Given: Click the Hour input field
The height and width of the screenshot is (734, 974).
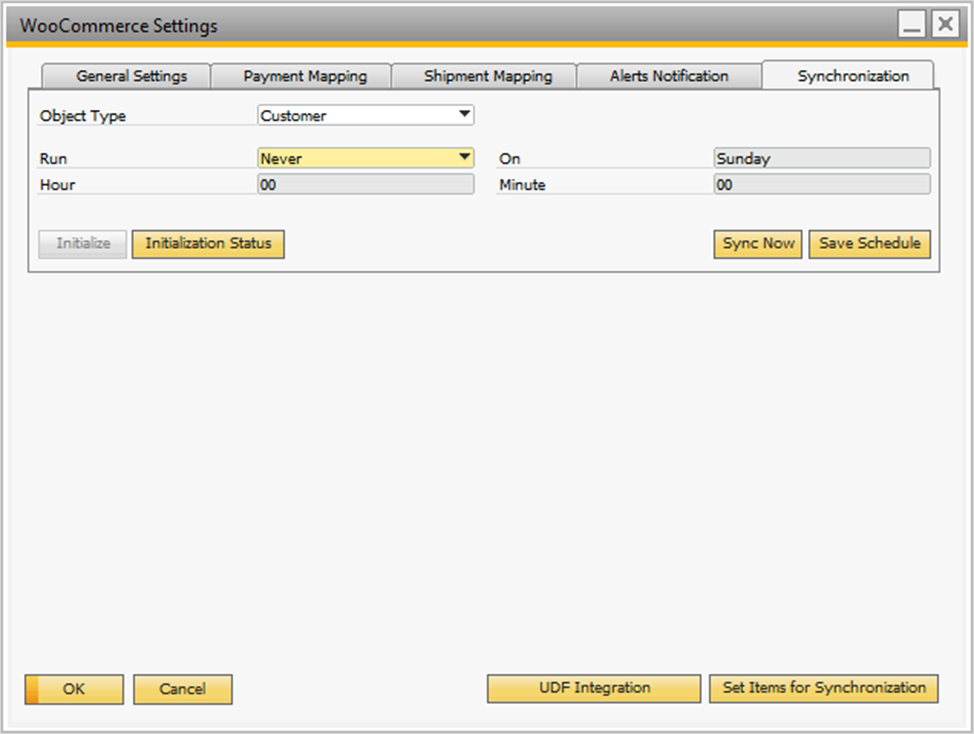Looking at the screenshot, I should point(365,185).
